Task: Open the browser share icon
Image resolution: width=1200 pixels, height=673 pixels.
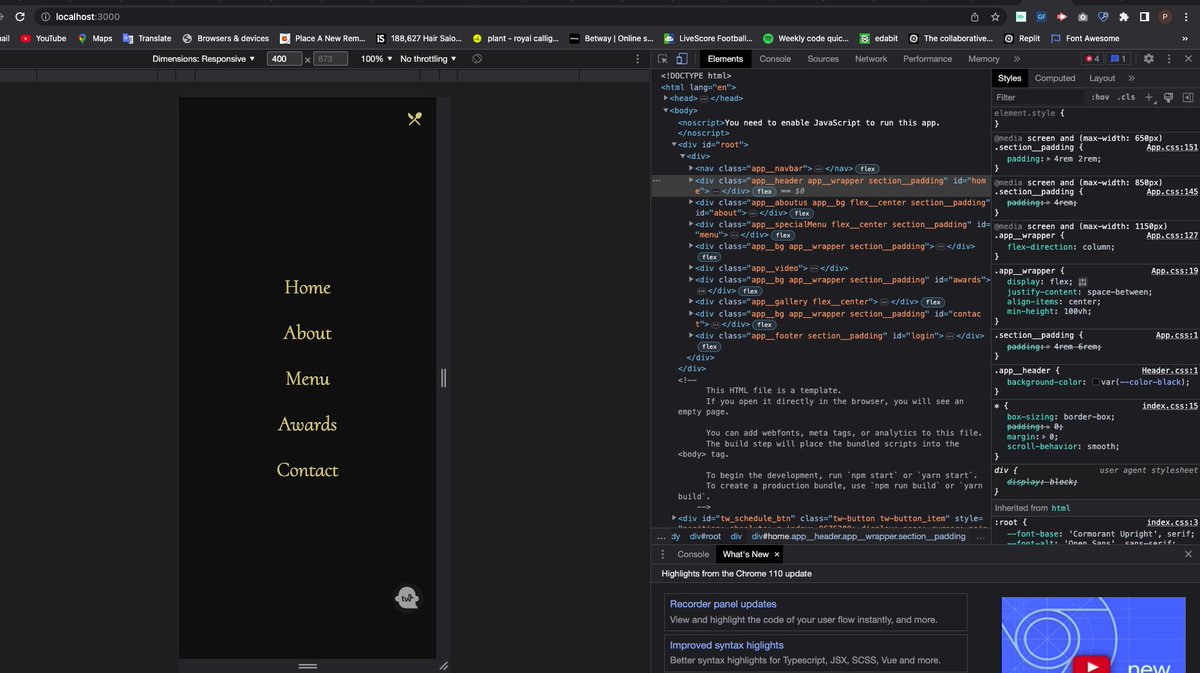Action: click(x=975, y=17)
